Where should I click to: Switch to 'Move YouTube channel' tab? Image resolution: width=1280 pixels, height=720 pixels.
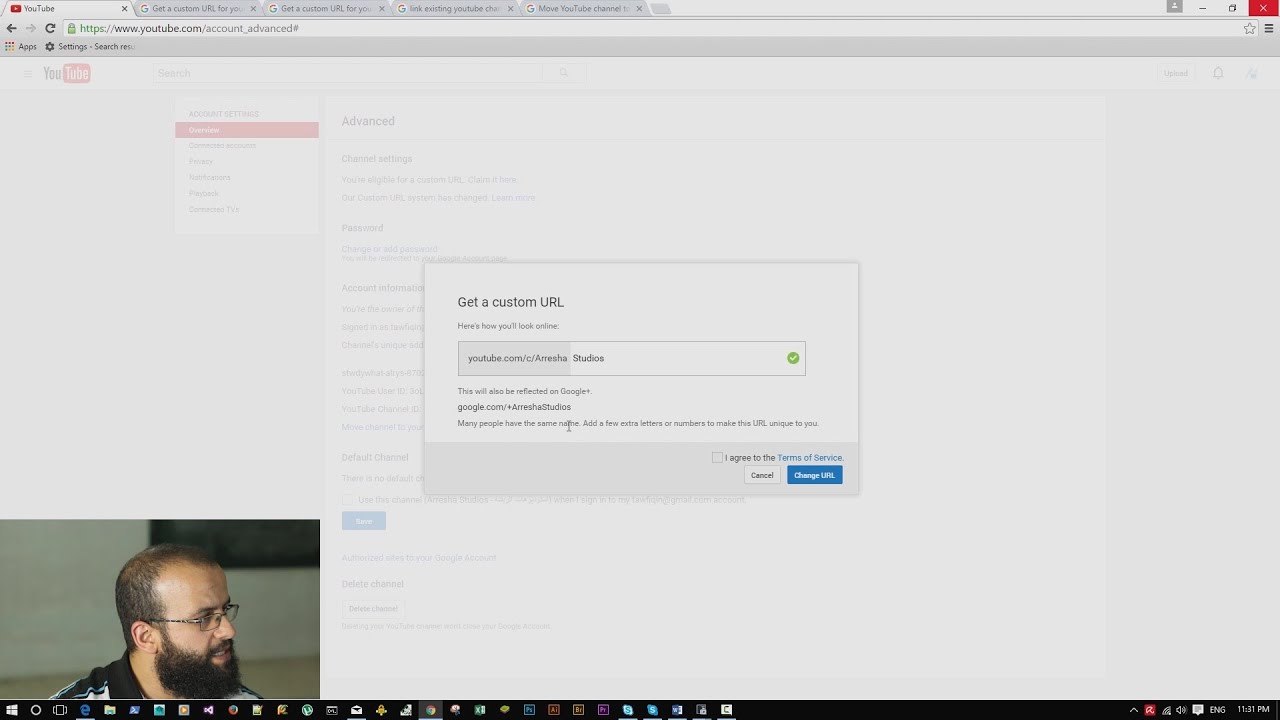584,9
